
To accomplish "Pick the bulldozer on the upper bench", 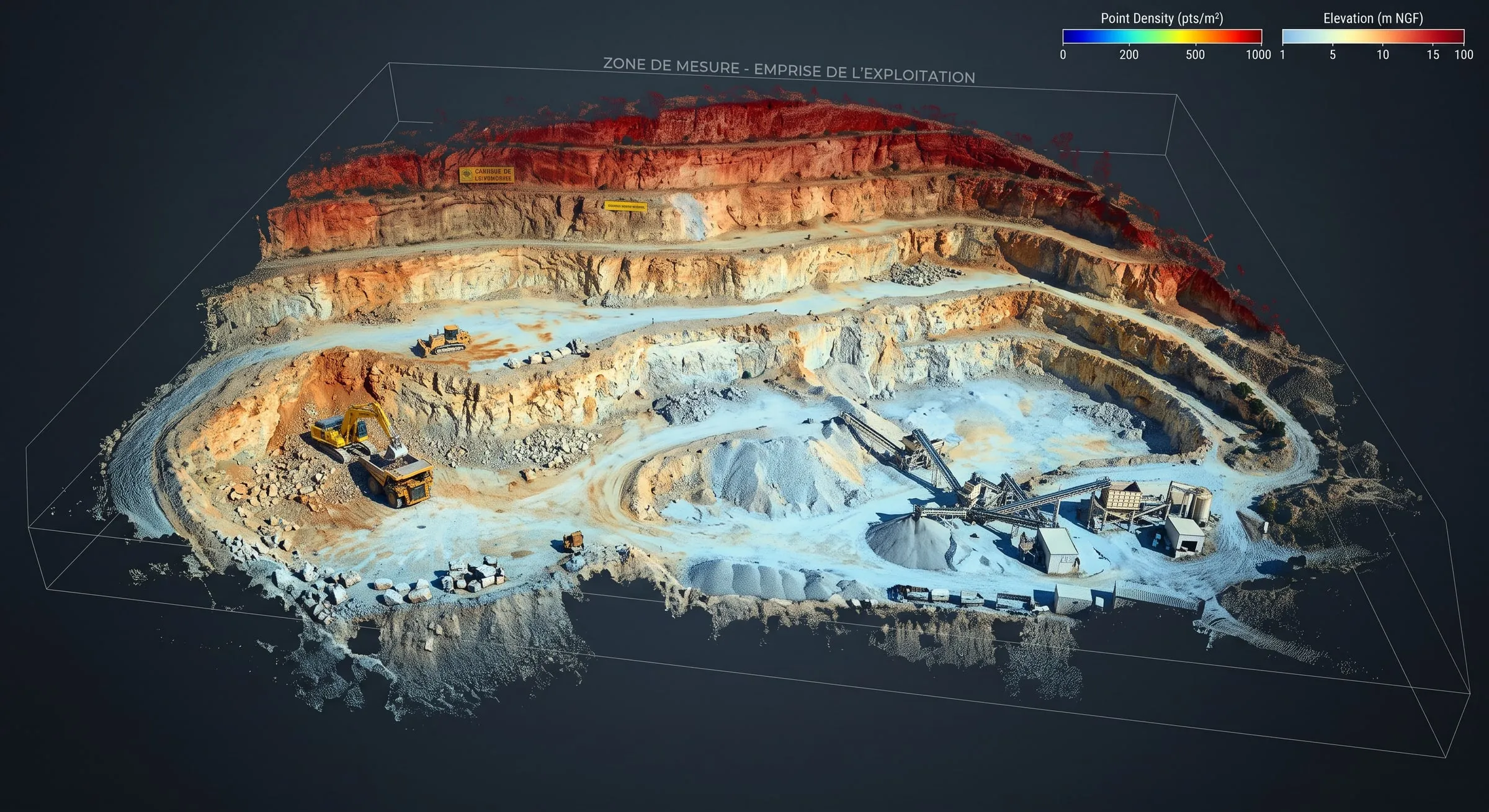I will (444, 341).
